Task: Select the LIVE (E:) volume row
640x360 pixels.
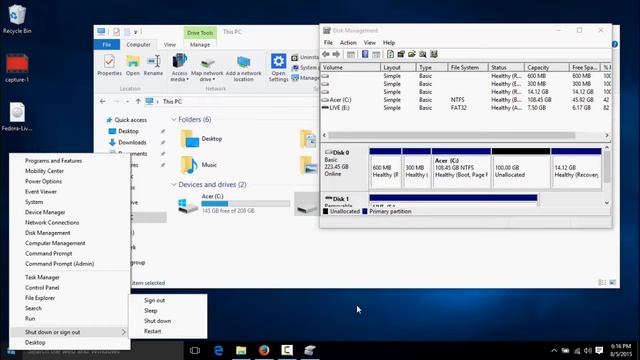Action: tap(466, 108)
